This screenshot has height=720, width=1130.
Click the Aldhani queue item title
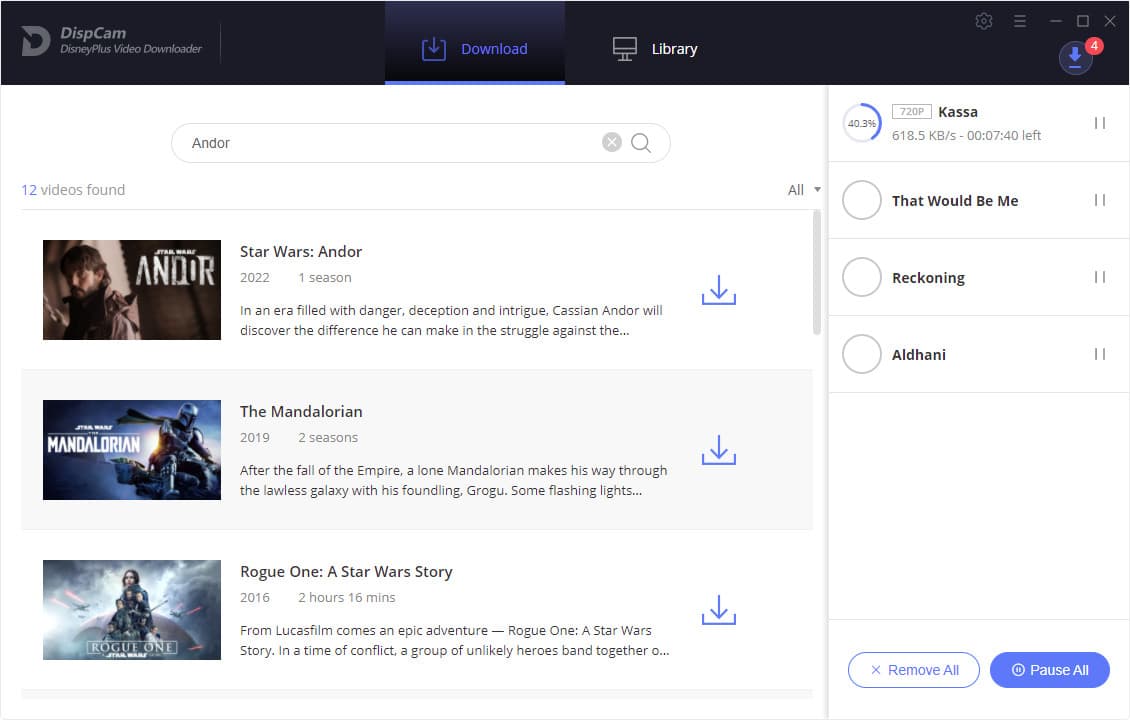pyautogui.click(x=919, y=355)
